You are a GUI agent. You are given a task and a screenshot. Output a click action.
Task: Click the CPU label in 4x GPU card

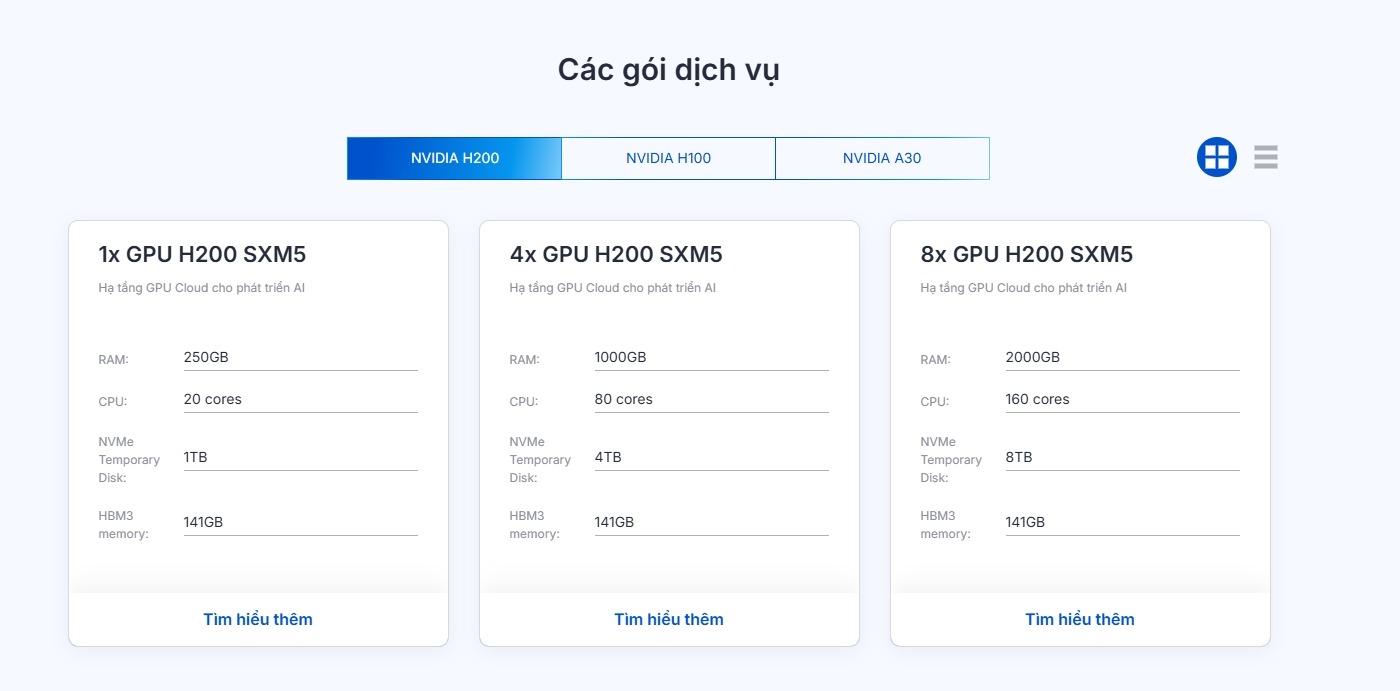(524, 402)
